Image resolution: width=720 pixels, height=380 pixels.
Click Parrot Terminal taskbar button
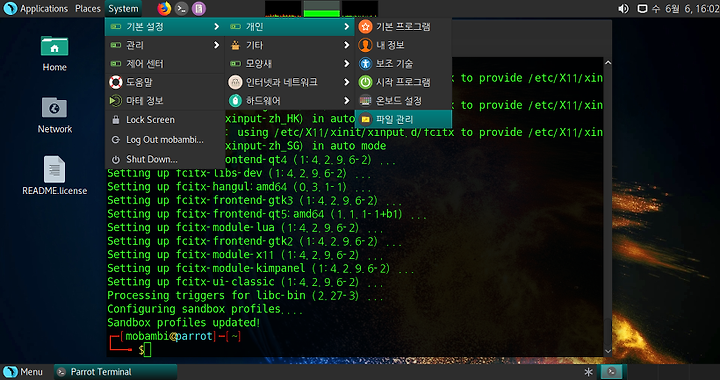point(115,372)
